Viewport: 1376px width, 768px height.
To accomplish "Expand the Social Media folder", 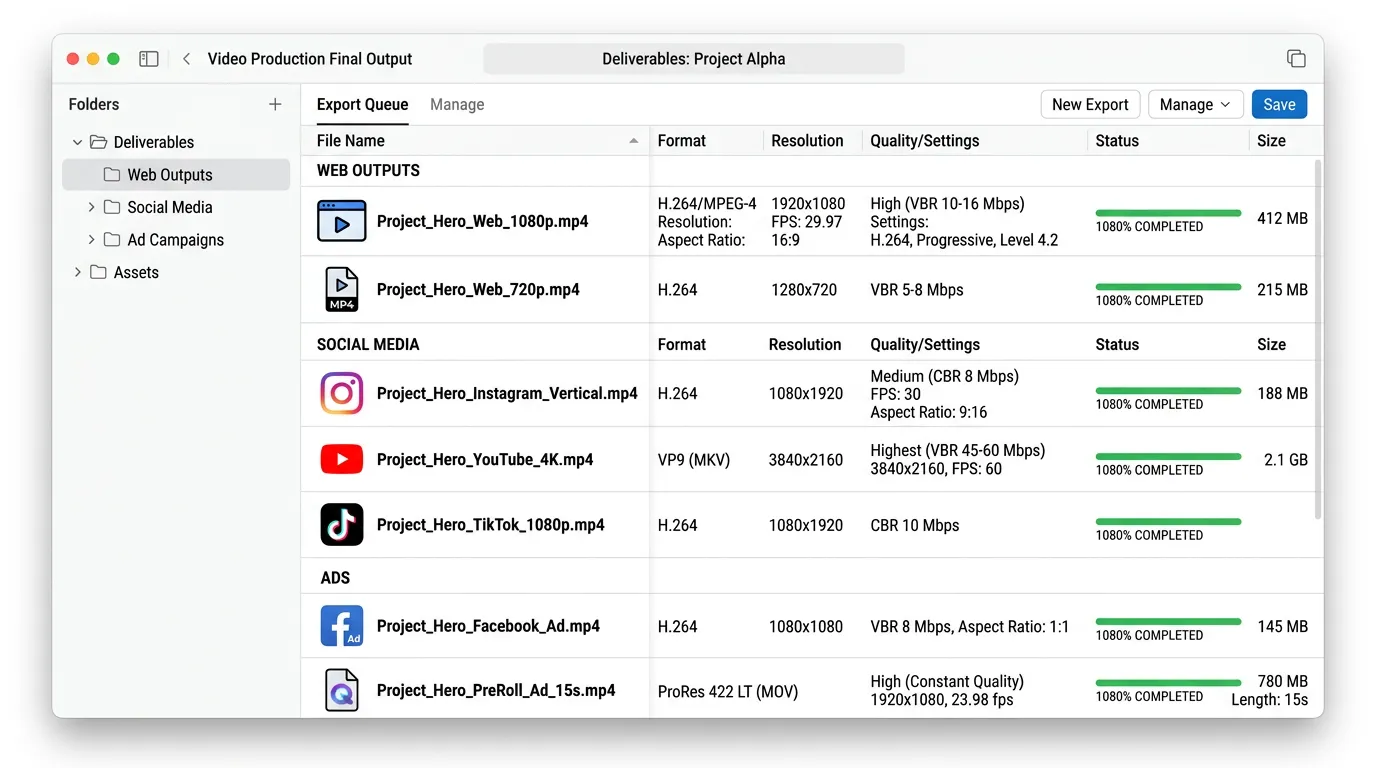I will [91, 207].
